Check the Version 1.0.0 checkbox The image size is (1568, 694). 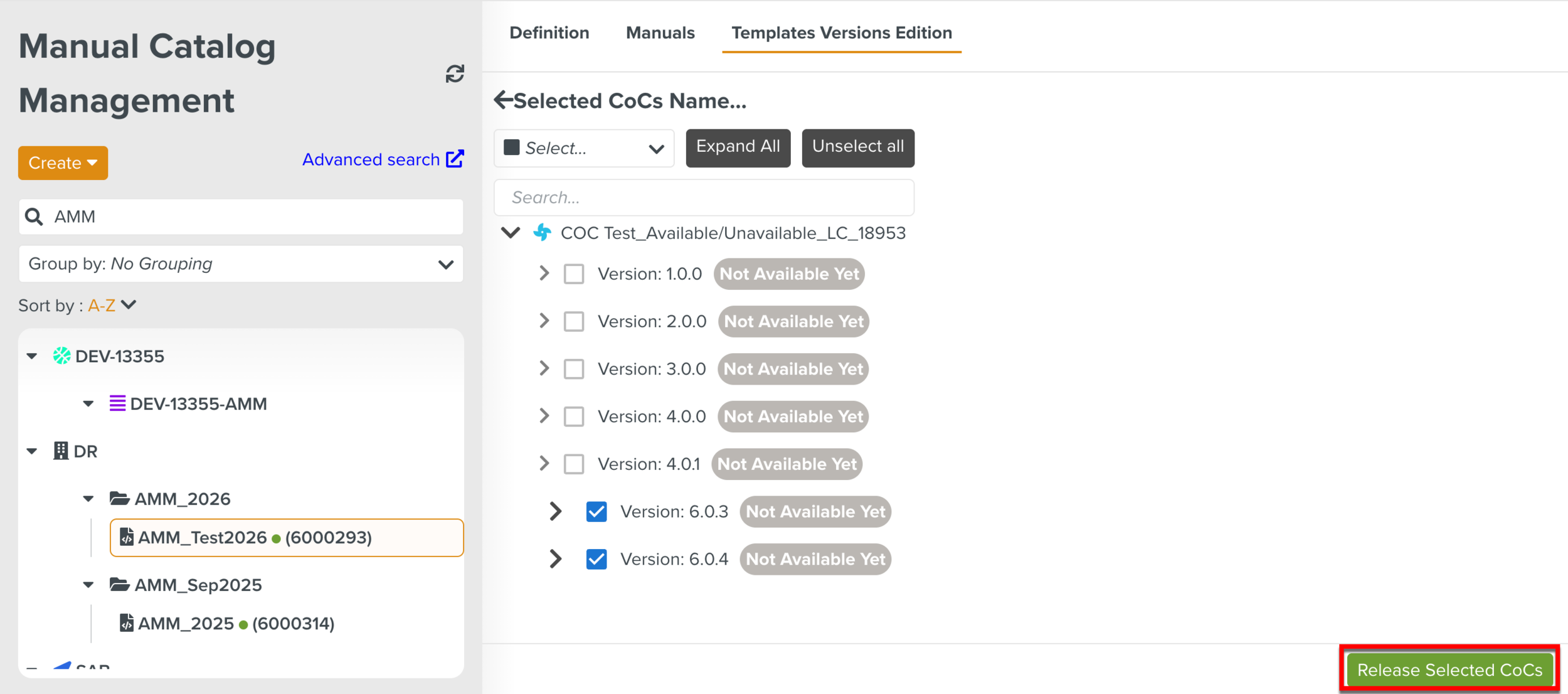click(573, 274)
